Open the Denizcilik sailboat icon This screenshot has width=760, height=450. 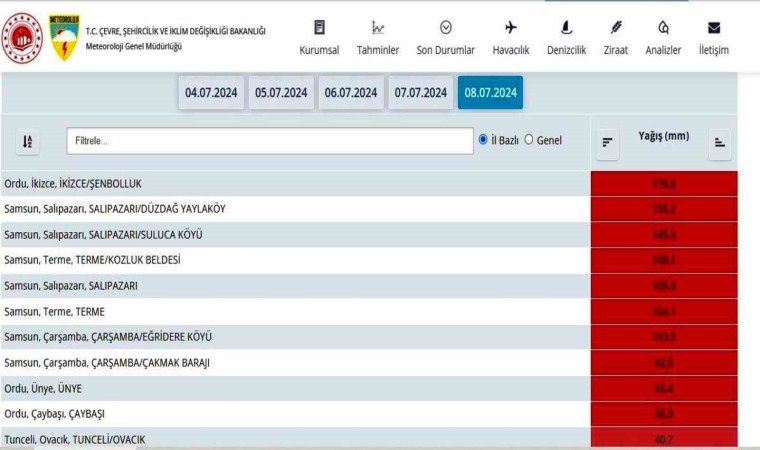tap(566, 28)
